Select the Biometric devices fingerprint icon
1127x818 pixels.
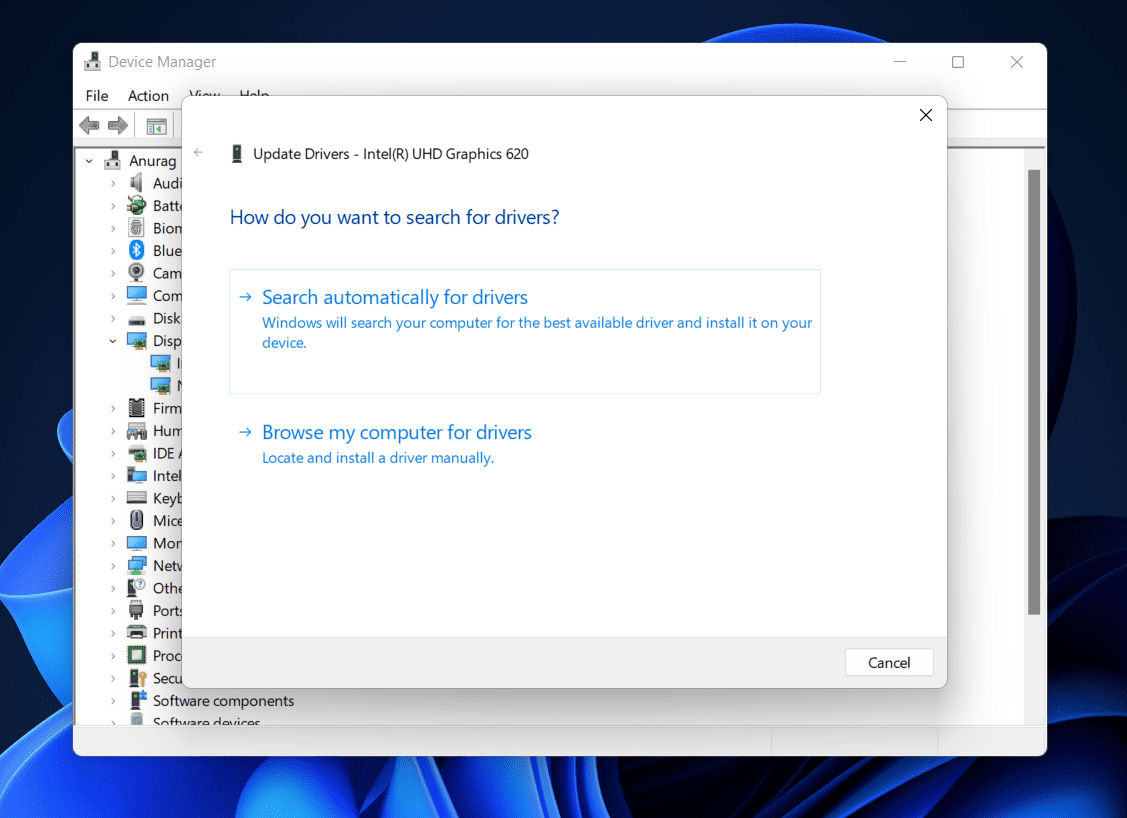pos(137,228)
